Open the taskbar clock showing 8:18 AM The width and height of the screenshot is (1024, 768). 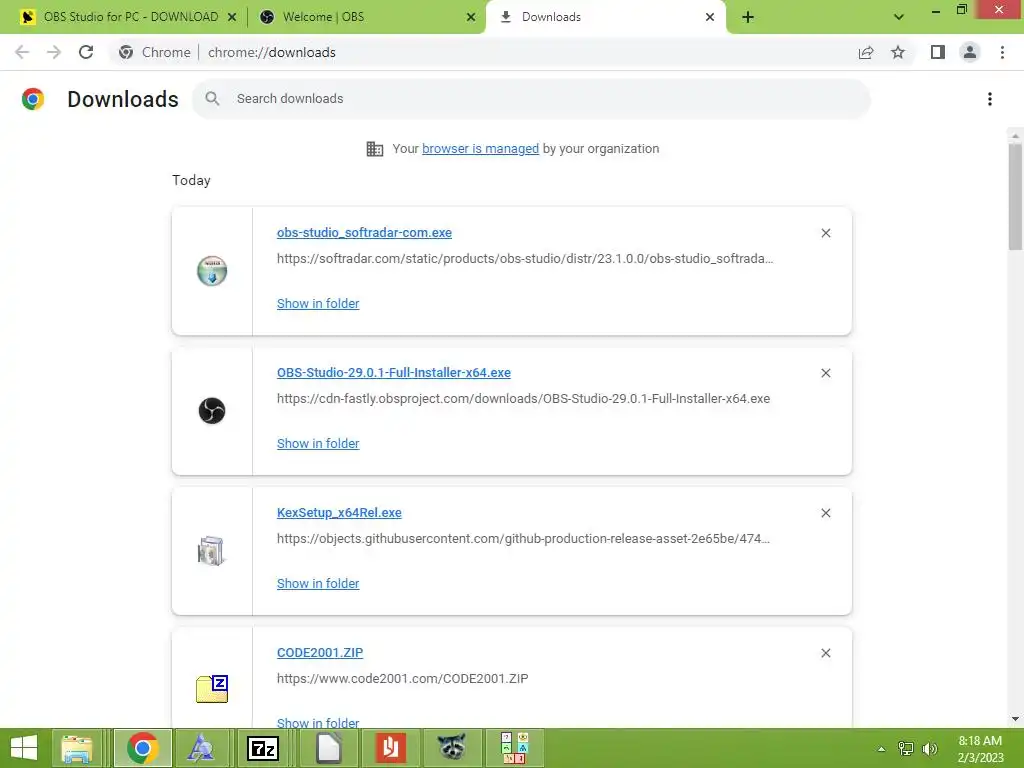pyautogui.click(x=980, y=749)
